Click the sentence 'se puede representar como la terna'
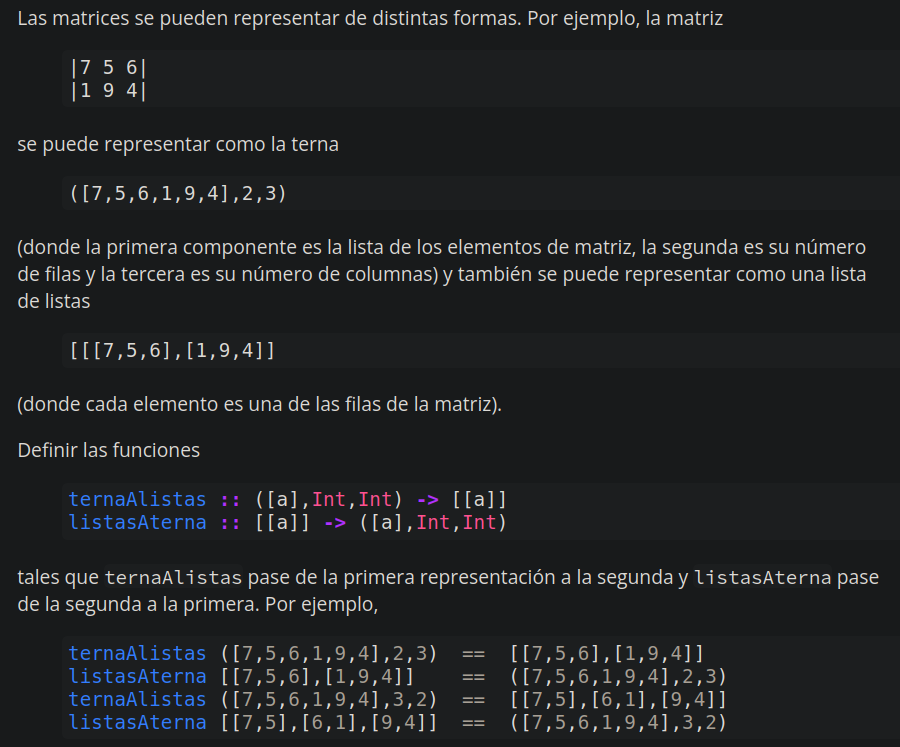 (x=178, y=144)
